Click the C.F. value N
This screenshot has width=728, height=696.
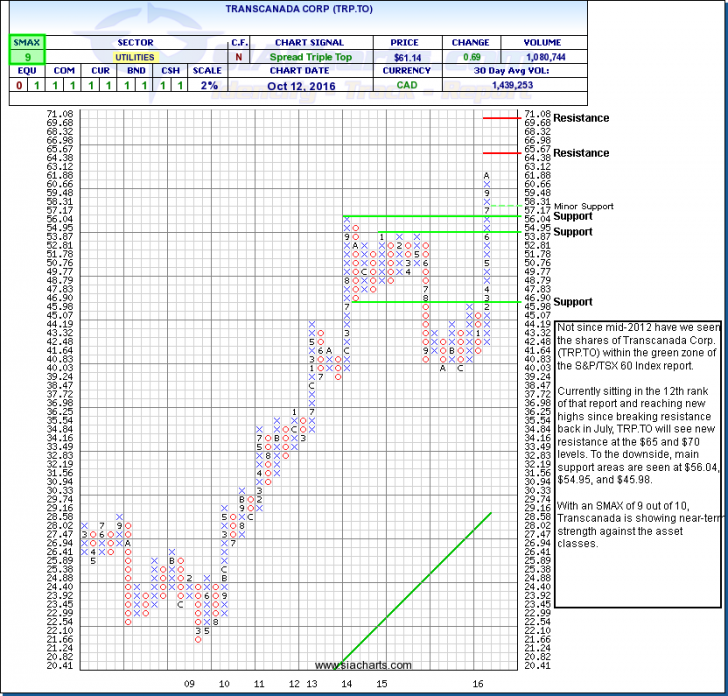click(x=239, y=58)
